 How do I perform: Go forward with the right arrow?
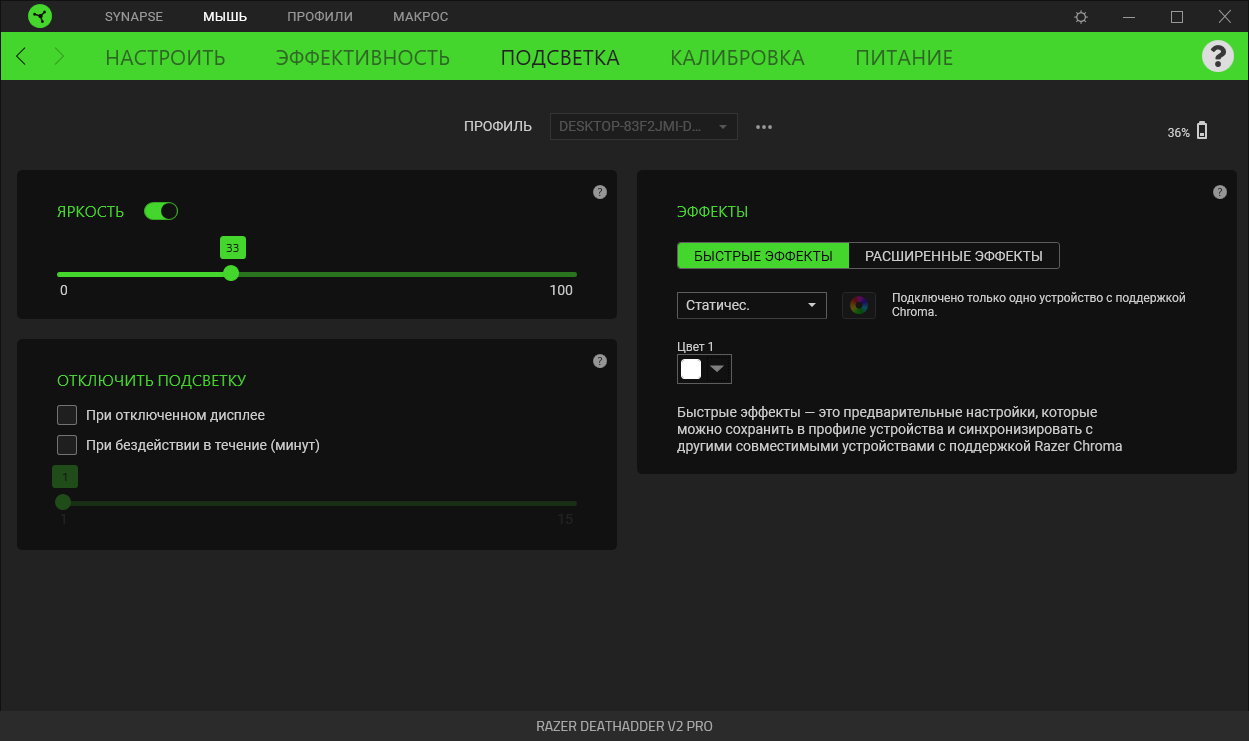[x=59, y=57]
